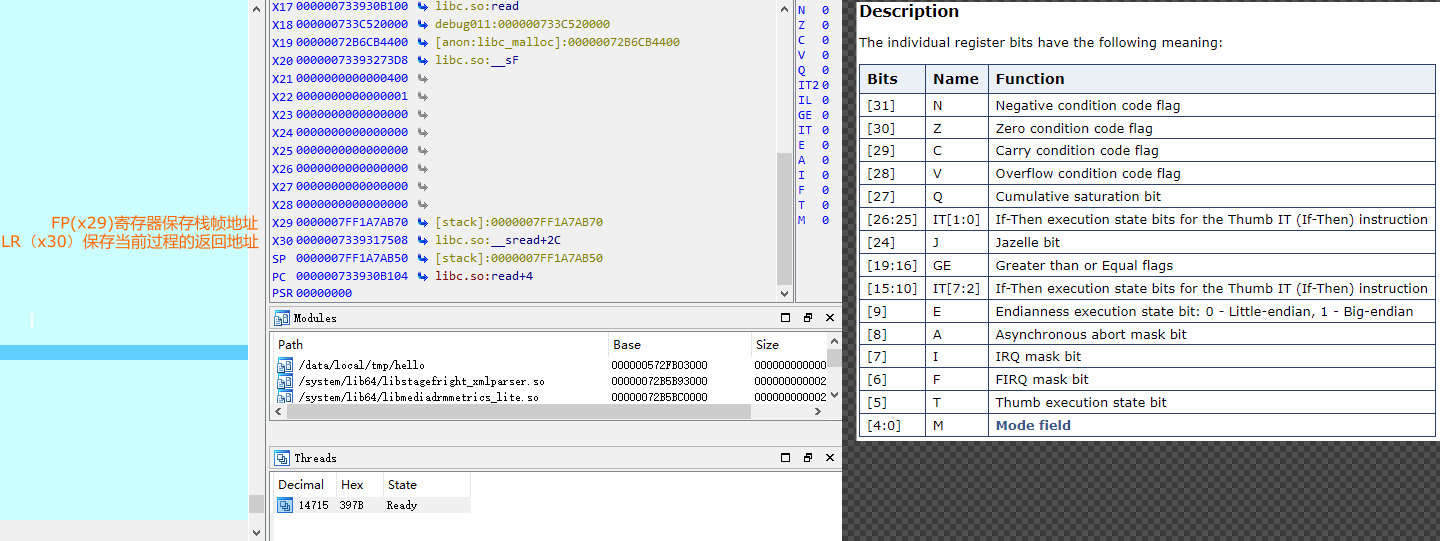
Task: Click the gray jump arrow beside X22
Action: [x=423, y=96]
